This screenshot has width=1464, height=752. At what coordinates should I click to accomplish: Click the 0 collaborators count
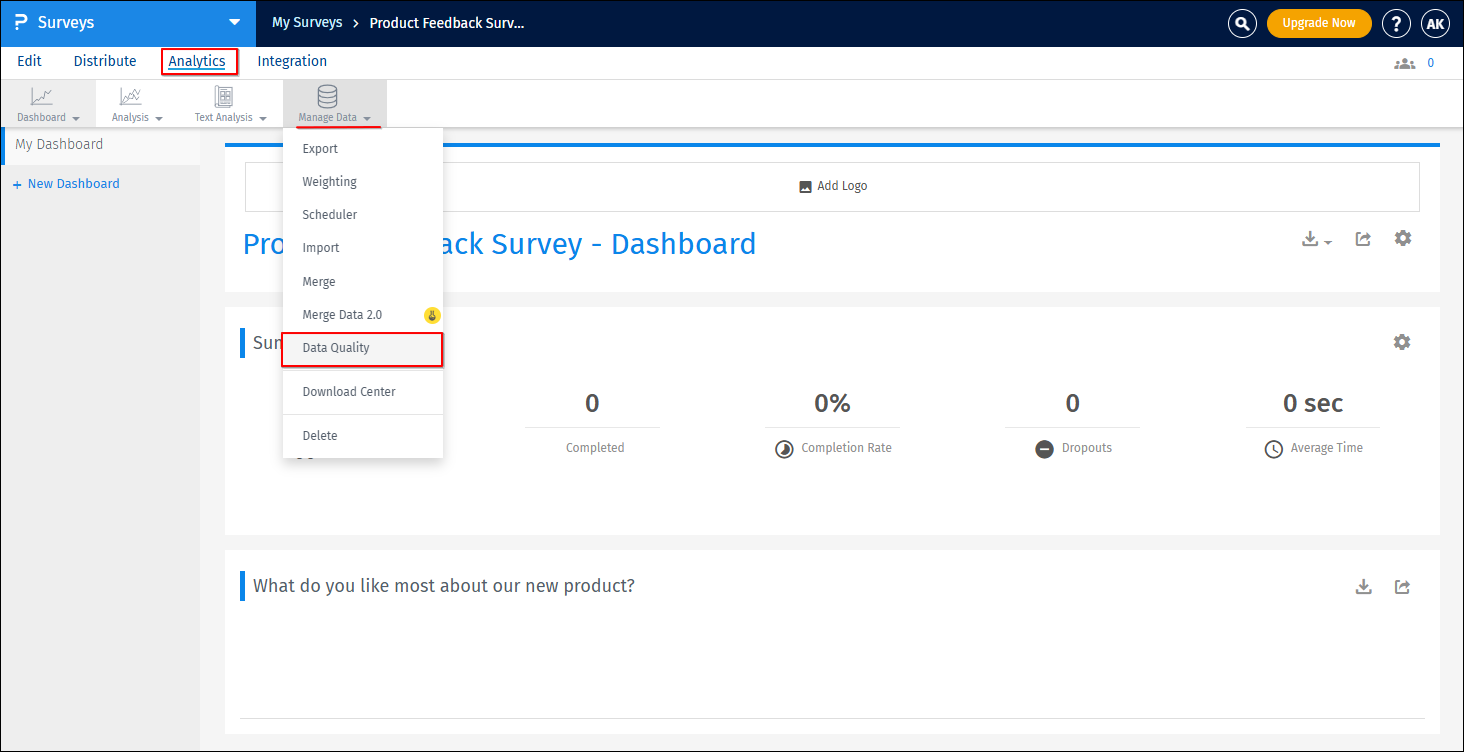[1430, 63]
